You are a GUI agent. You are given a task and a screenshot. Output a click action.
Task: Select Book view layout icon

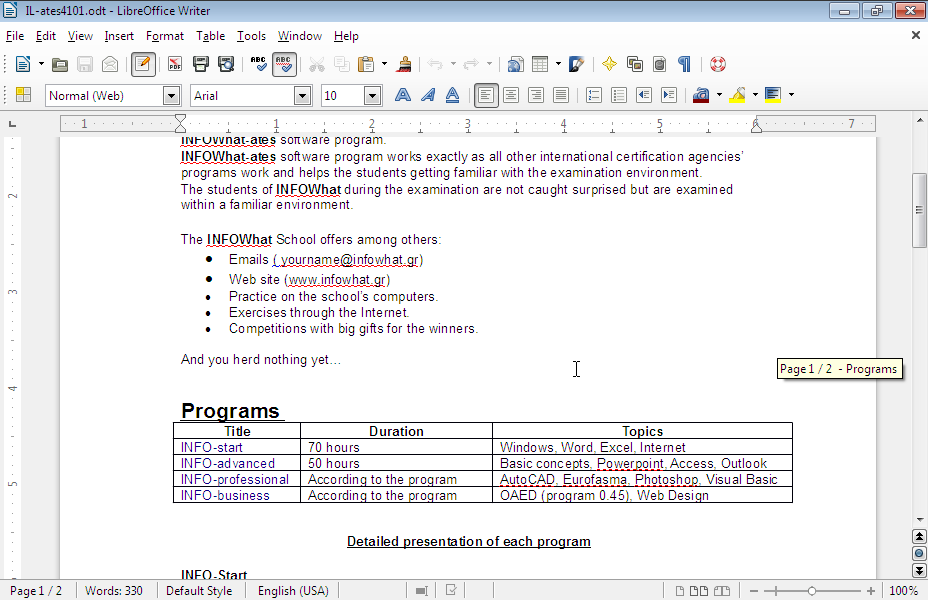click(x=721, y=591)
